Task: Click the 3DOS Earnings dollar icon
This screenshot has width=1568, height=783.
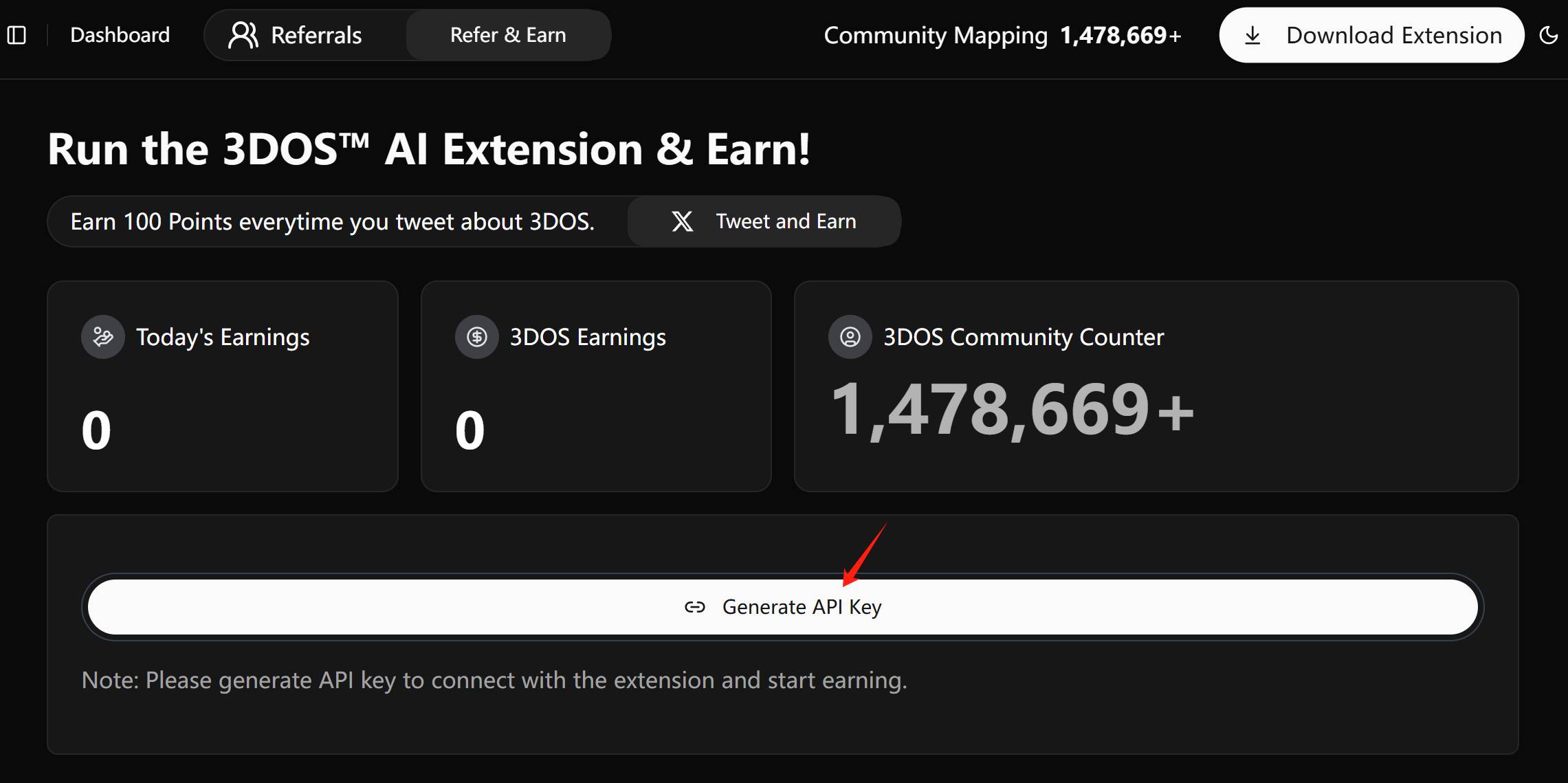Action: pos(477,337)
